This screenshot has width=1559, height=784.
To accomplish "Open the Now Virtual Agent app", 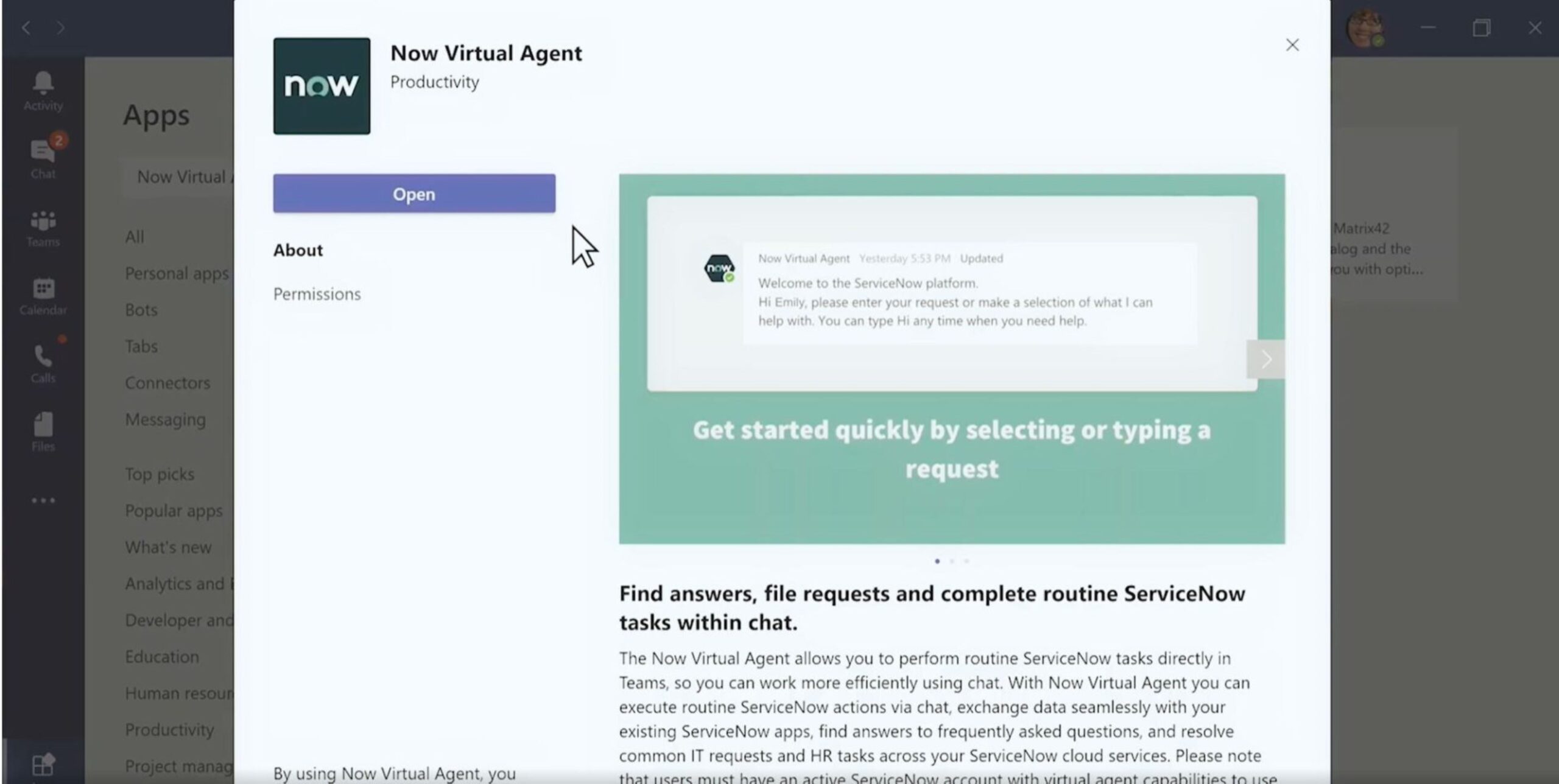I will click(414, 194).
